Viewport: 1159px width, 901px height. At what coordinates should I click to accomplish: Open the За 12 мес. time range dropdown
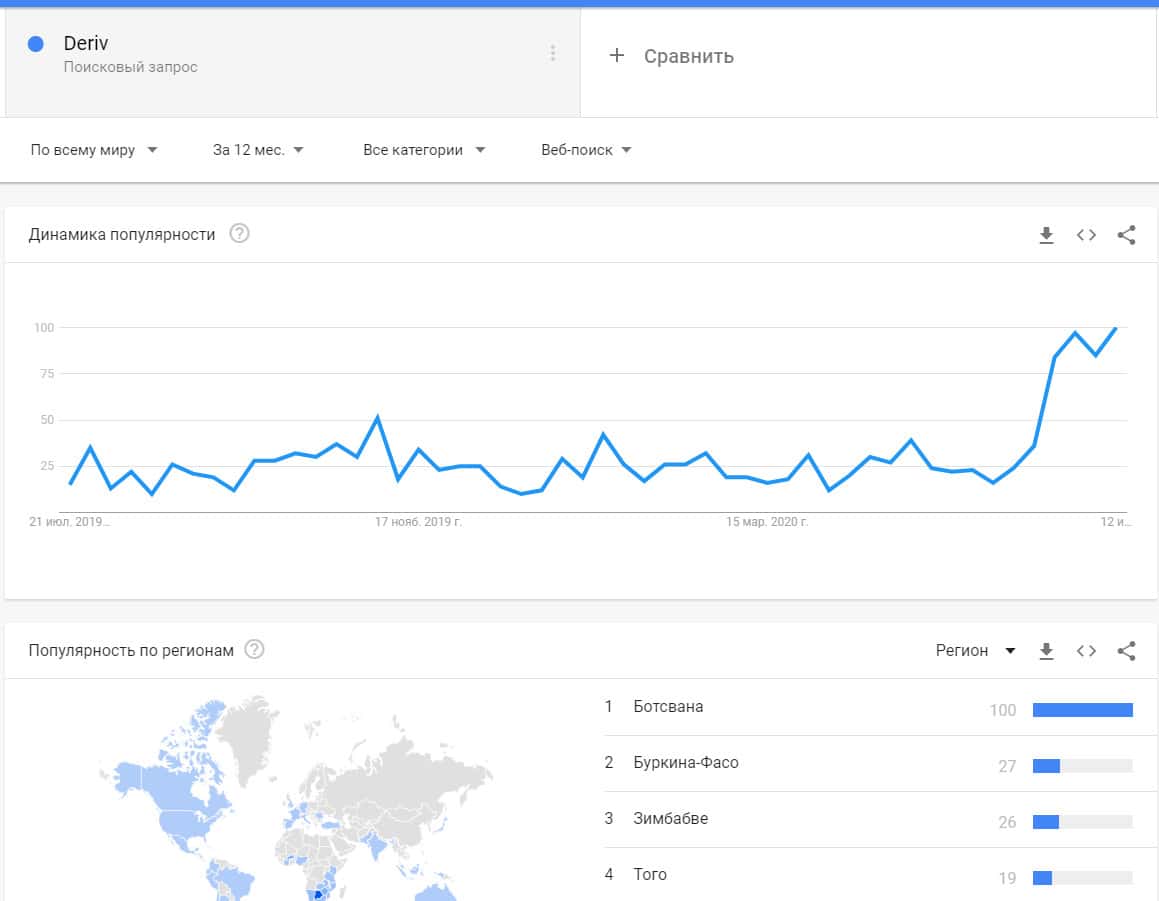tap(258, 150)
